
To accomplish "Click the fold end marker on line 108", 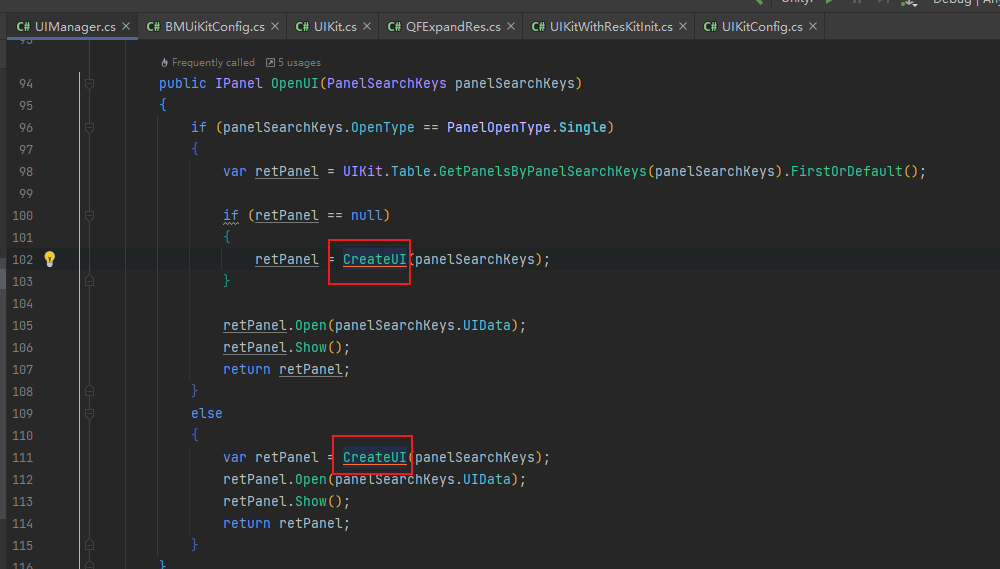I will pyautogui.click(x=89, y=391).
